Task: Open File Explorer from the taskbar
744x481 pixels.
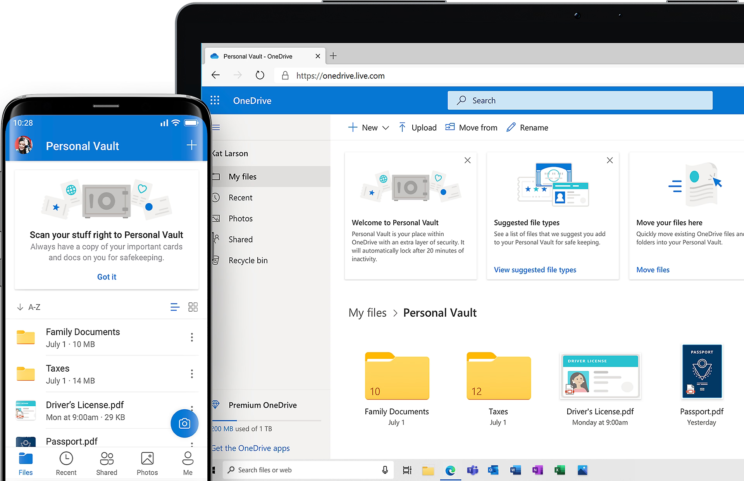Action: [x=428, y=470]
